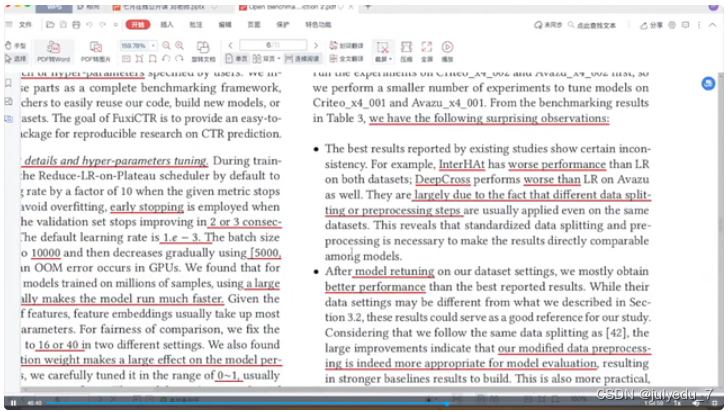Open the bookmark sidebar panel icon
The height and width of the screenshot is (412, 728).
[x=8, y=83]
